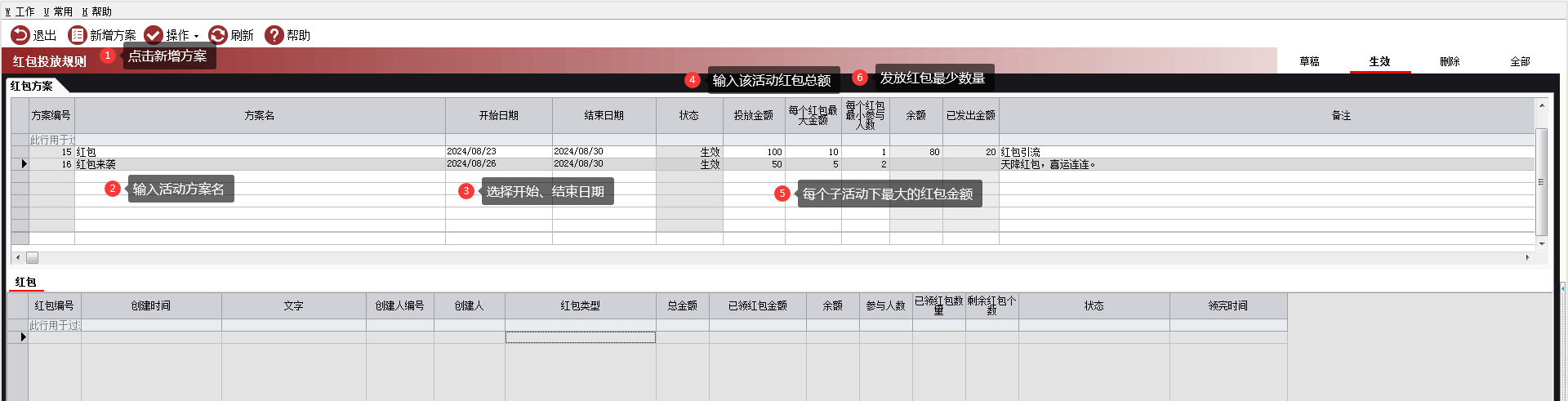Click start date 2024/08/26 cell
The width and height of the screenshot is (1568, 401).
coord(499,164)
